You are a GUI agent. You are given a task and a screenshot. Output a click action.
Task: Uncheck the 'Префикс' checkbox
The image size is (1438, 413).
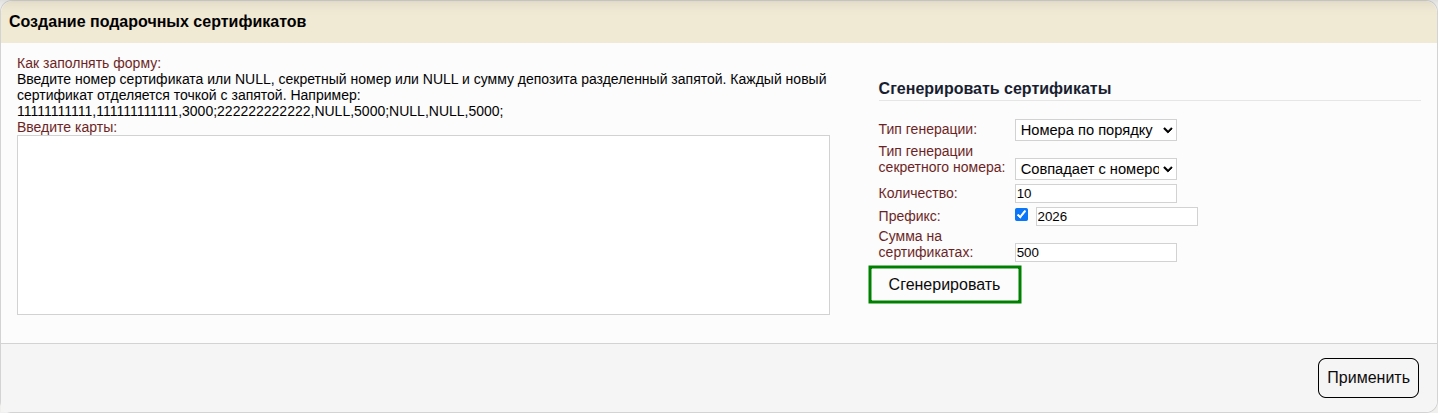[1022, 215]
